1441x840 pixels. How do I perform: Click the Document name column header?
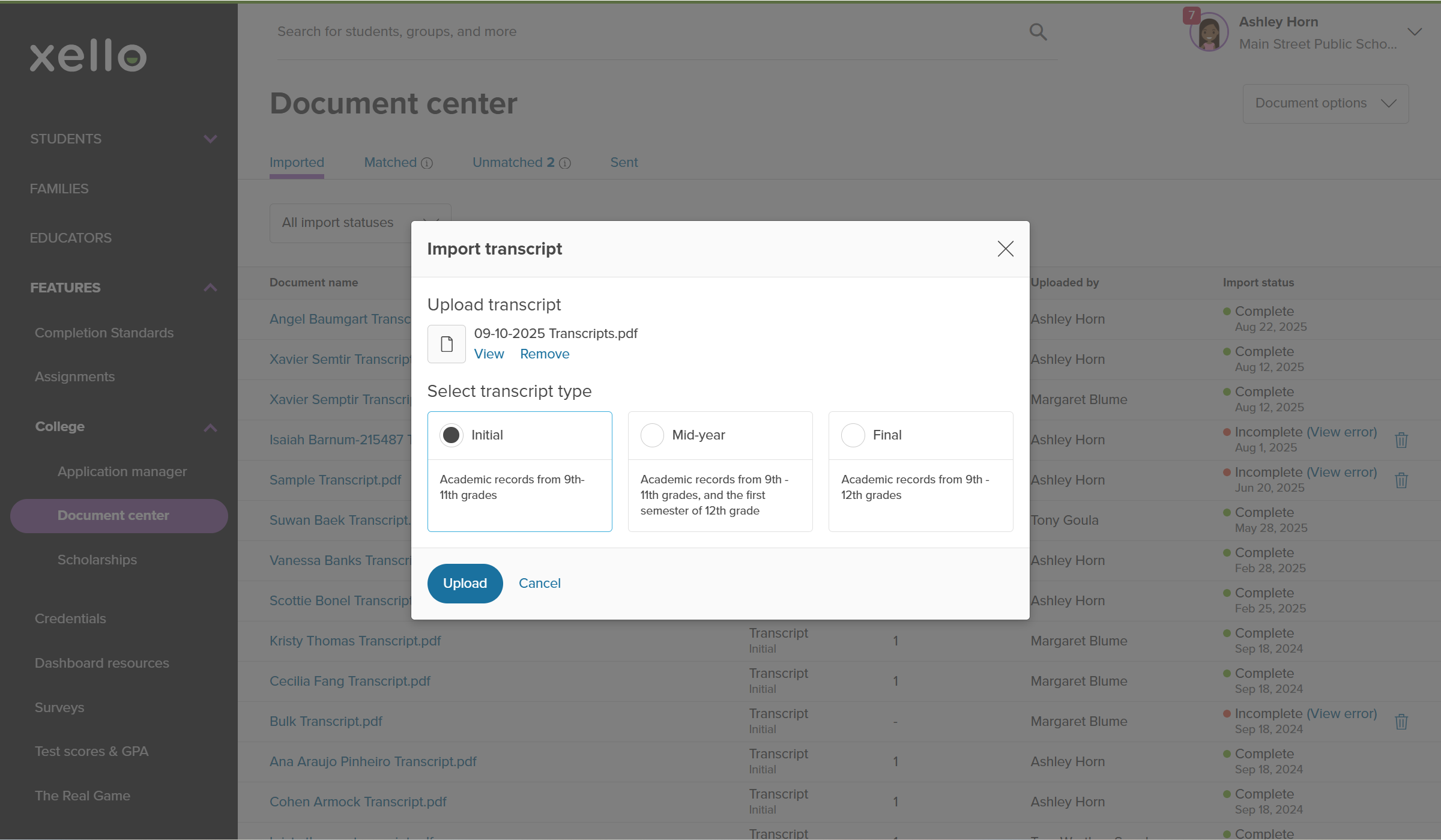313,282
